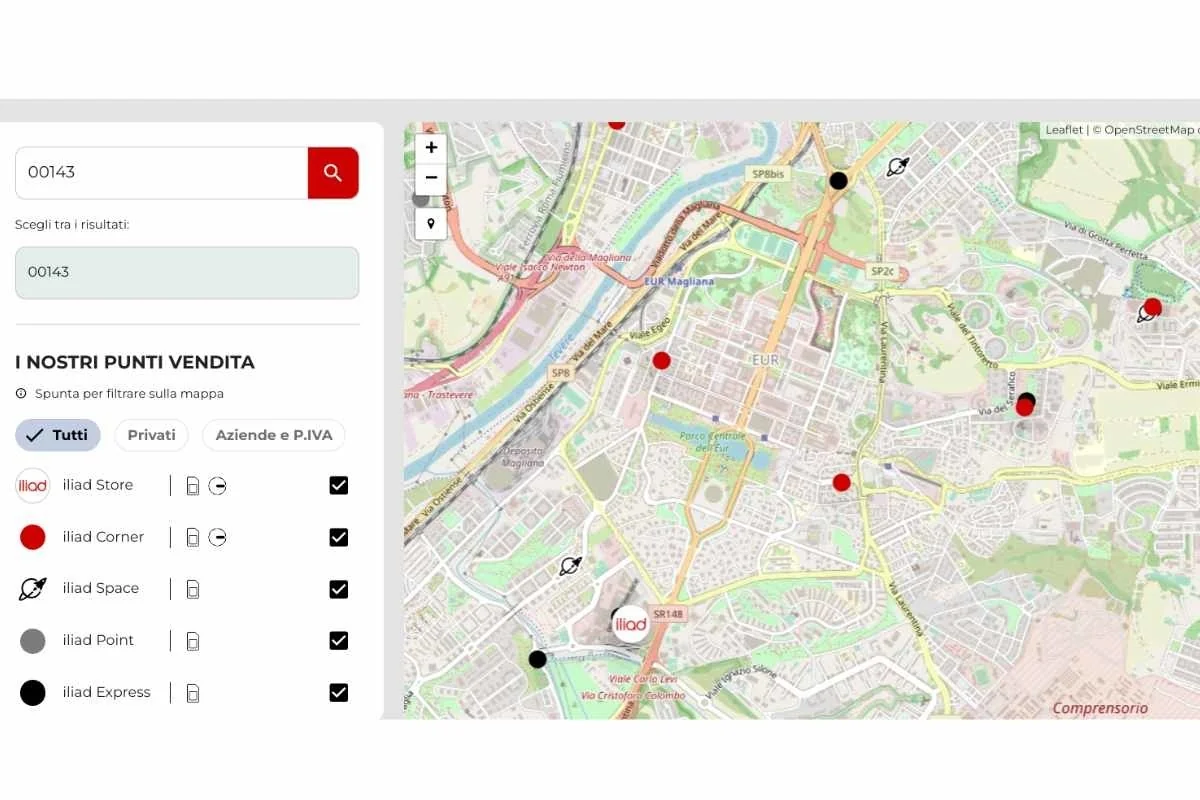
Task: Click the map locate-me pin button
Action: click(x=431, y=224)
